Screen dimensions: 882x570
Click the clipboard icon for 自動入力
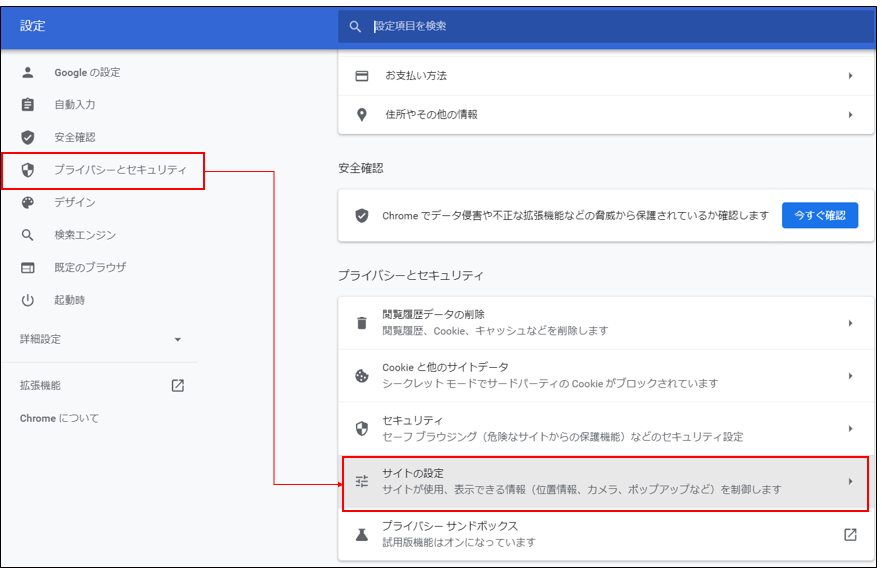(x=28, y=105)
